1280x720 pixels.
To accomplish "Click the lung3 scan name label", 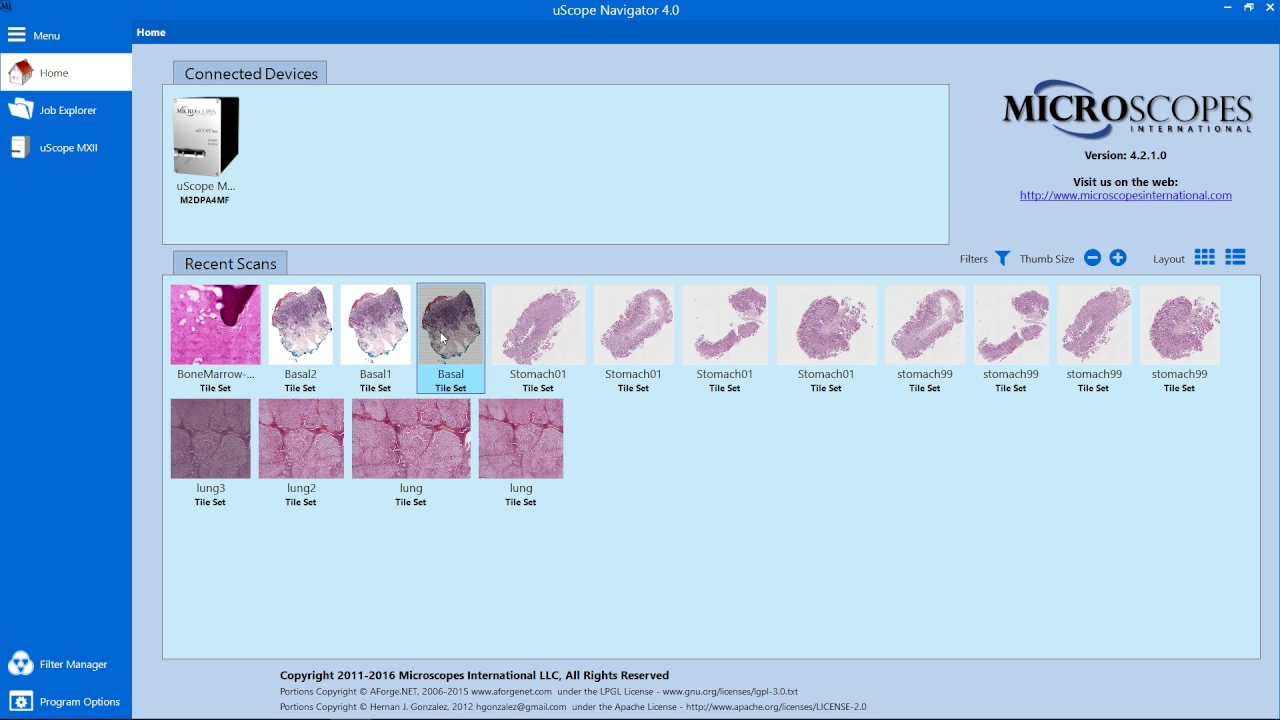I will [210, 488].
